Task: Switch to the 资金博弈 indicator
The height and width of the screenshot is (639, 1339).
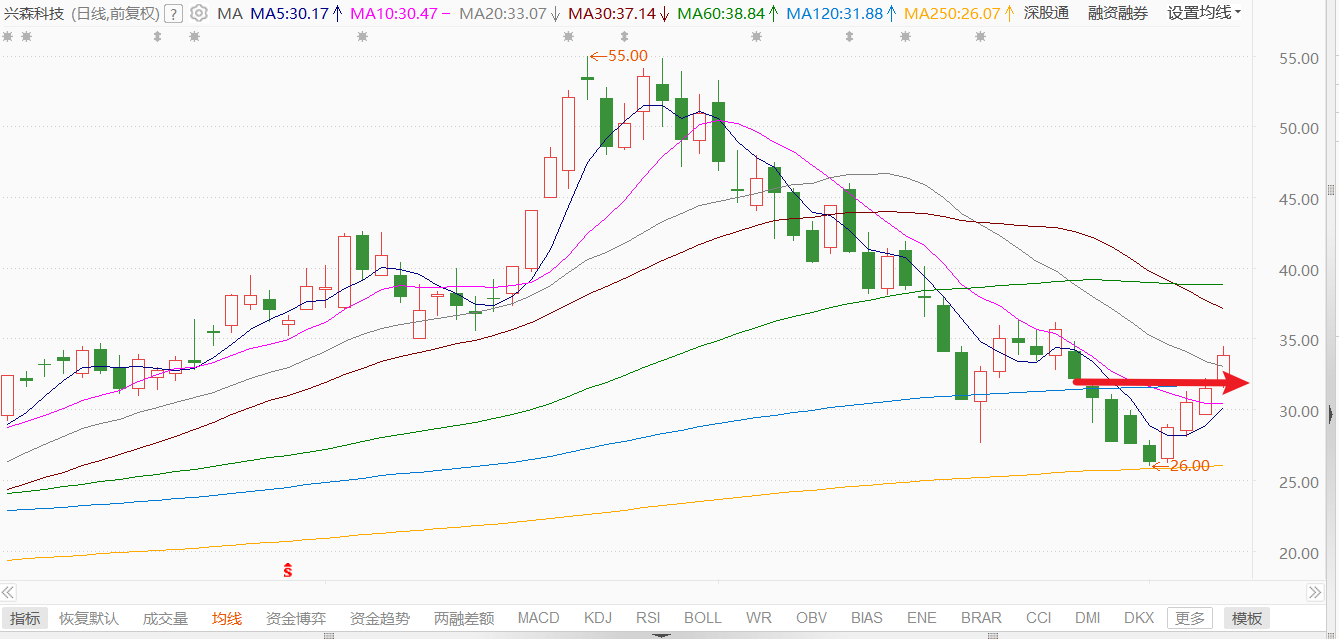Action: [x=296, y=618]
